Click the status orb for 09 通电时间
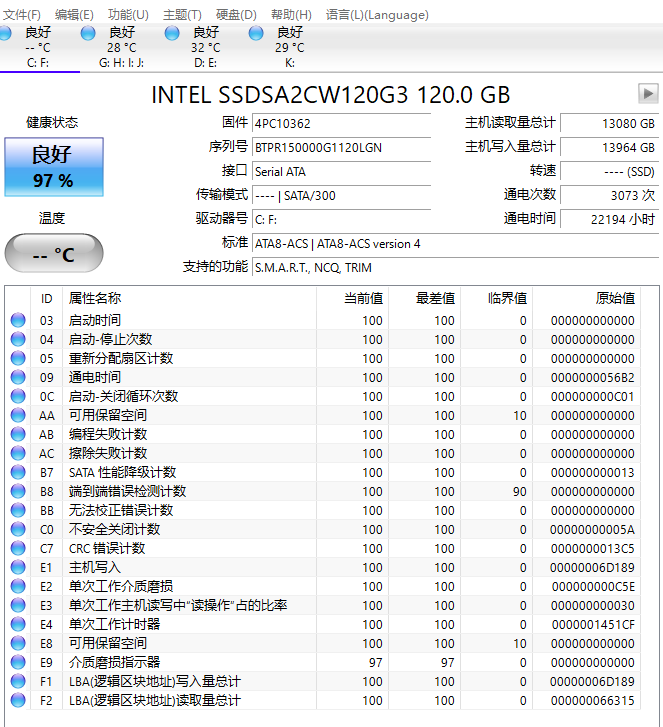Image resolution: width=663 pixels, height=727 pixels. (x=18, y=377)
